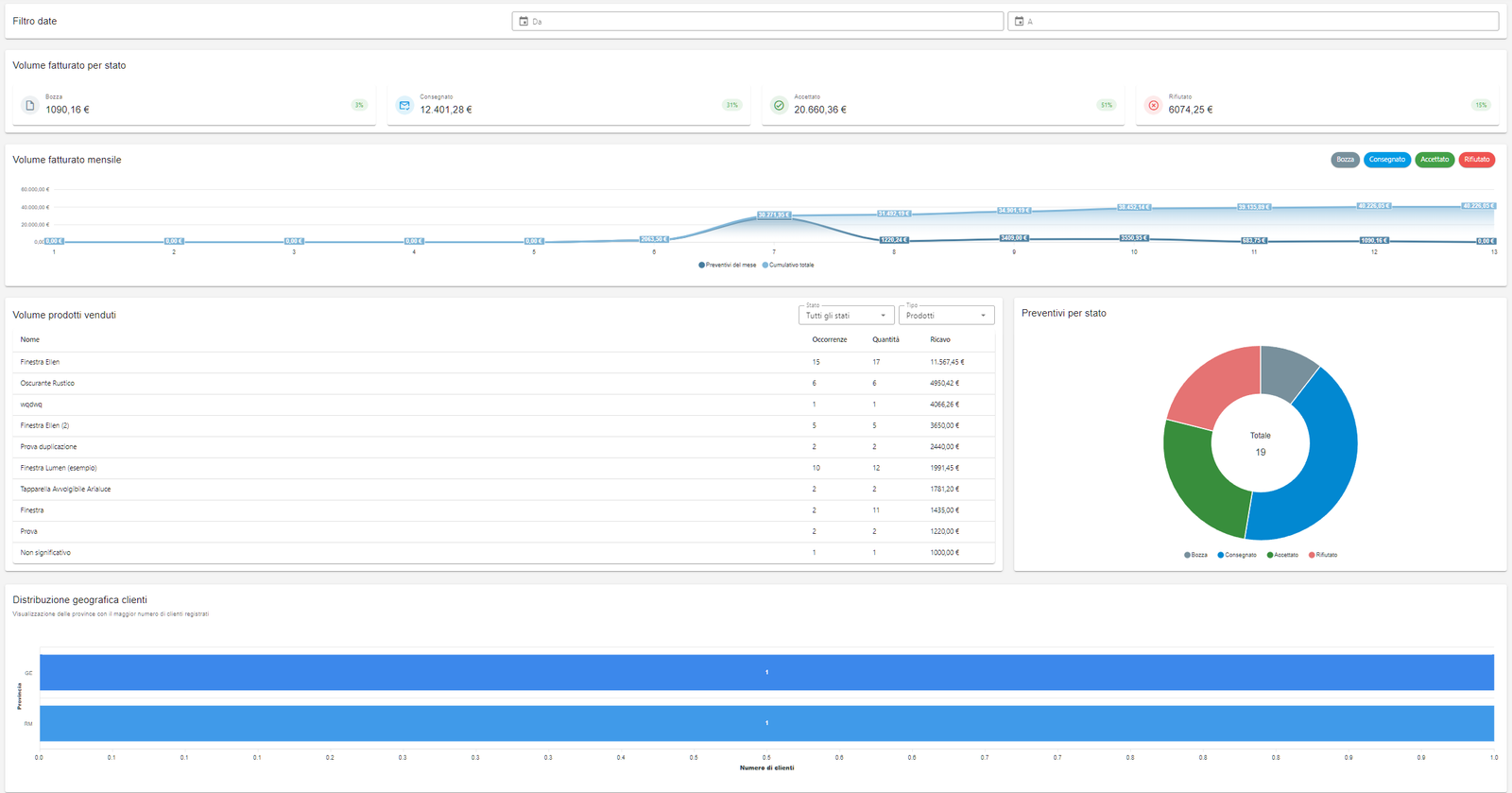This screenshot has width=1512, height=793.
Task: Click the Bozza document icon
Action: click(x=30, y=106)
